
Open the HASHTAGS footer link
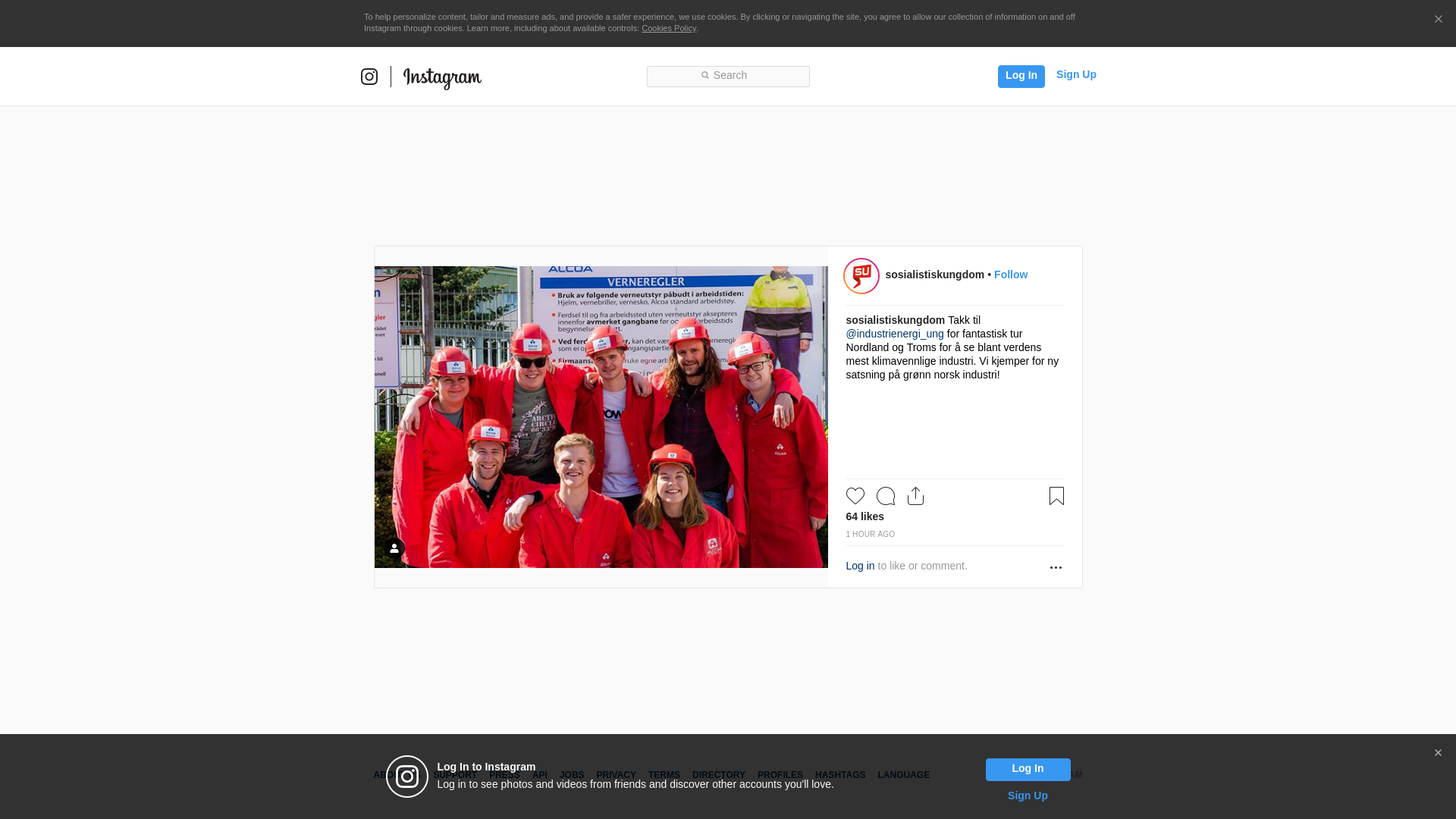[x=839, y=775]
